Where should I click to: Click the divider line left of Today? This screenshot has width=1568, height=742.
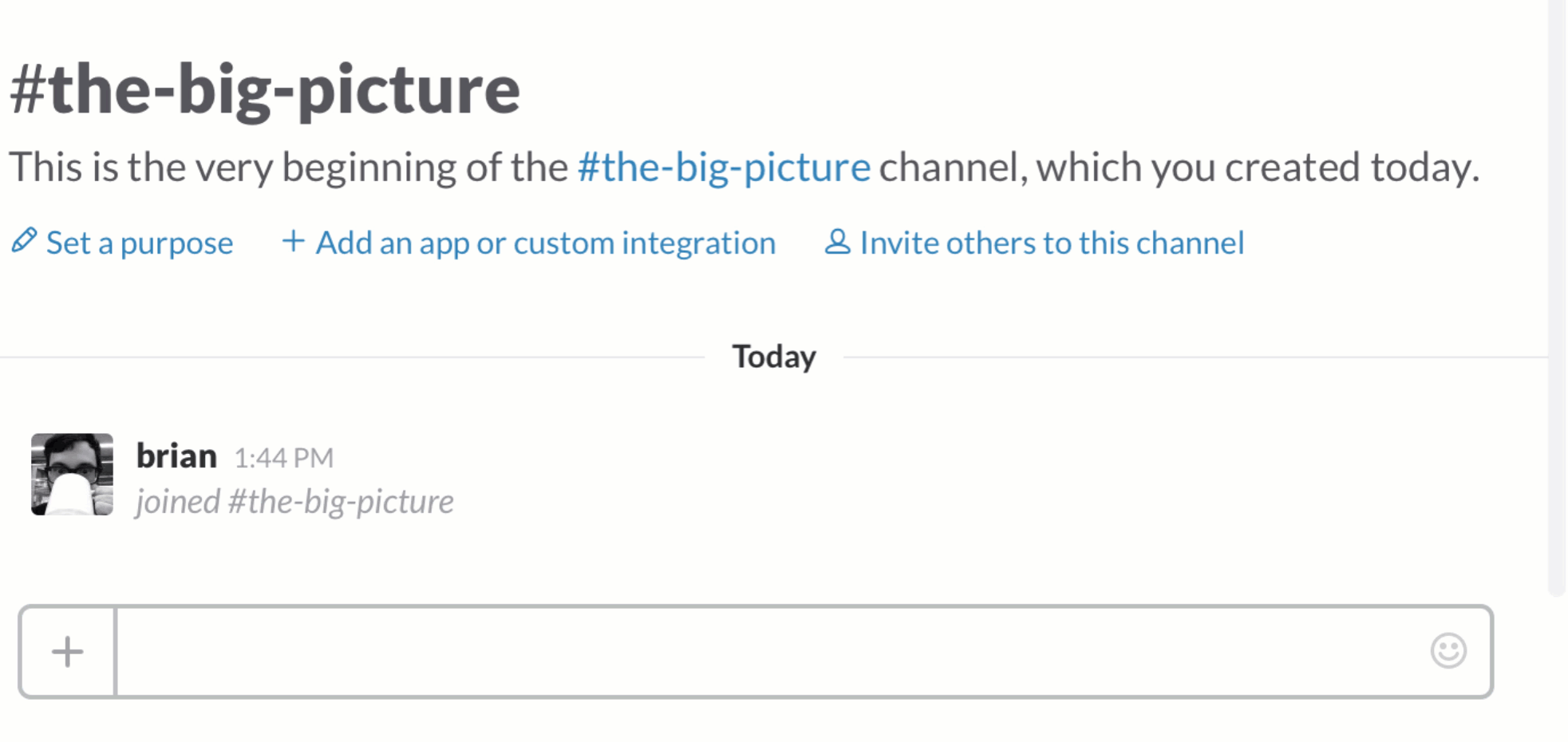(352, 357)
